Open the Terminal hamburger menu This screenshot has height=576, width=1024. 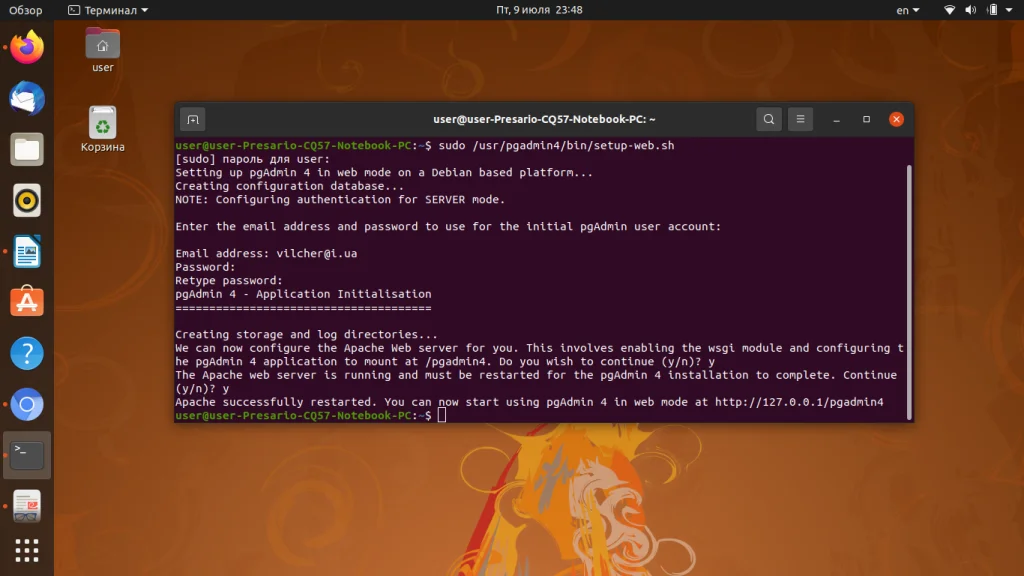pos(800,118)
